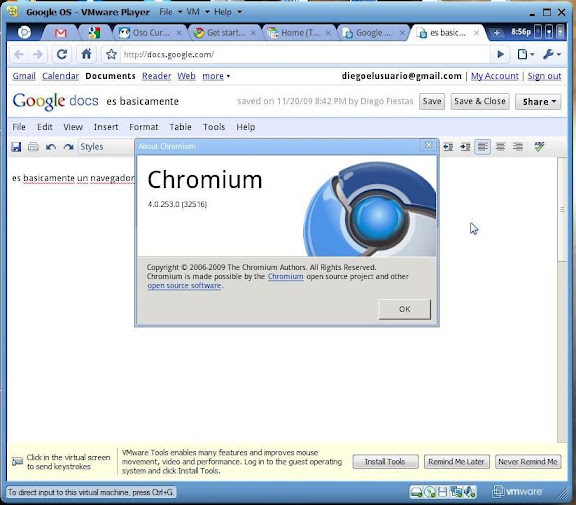Click the address bar URL field
Viewport: 576px width, 505px height.
pyautogui.click(x=305, y=55)
